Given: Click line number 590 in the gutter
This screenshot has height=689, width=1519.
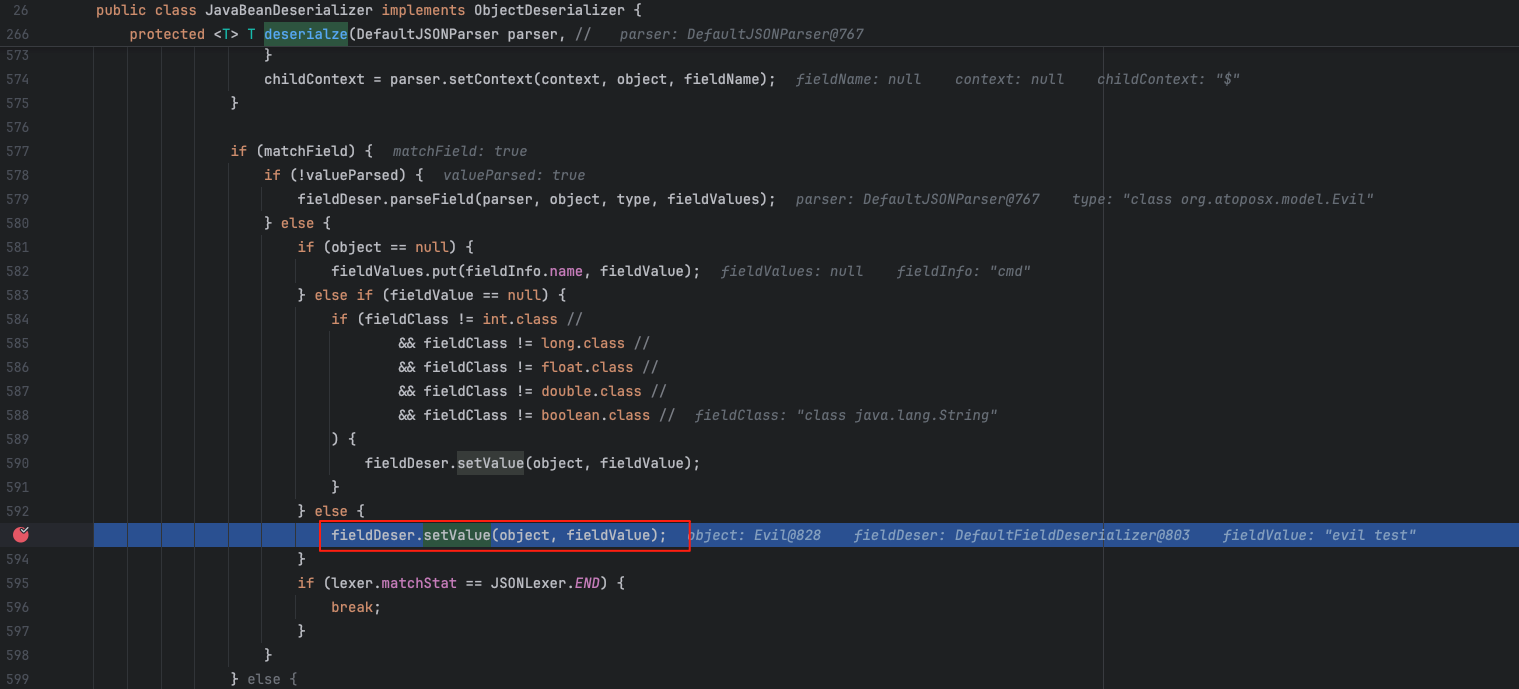Looking at the screenshot, I should tap(17, 463).
